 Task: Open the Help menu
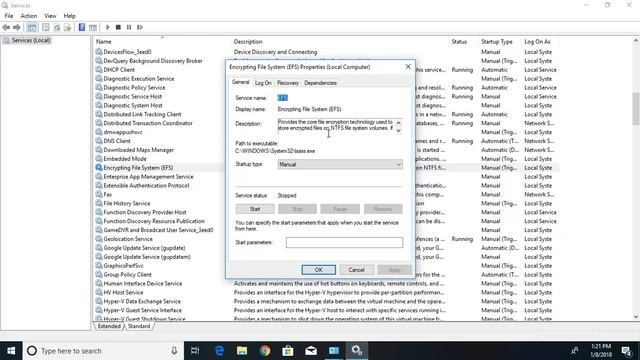[x=69, y=16]
